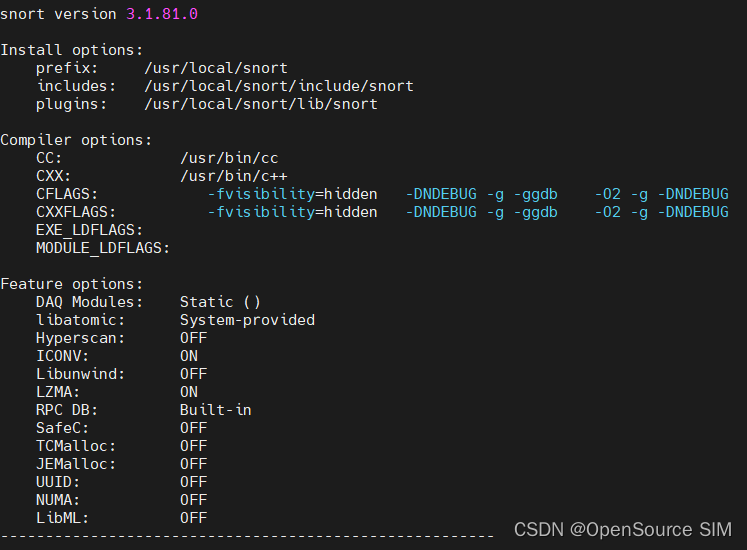Click the CC value /usr/bin/cc
Screen dimensions: 747x550
point(229,158)
